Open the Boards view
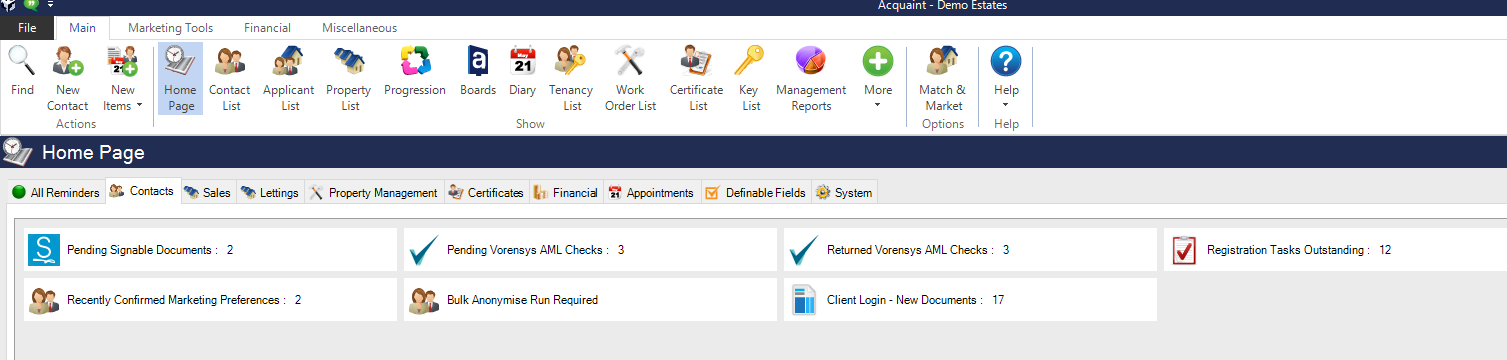Screen dimensions: 1507x360 (x=478, y=72)
